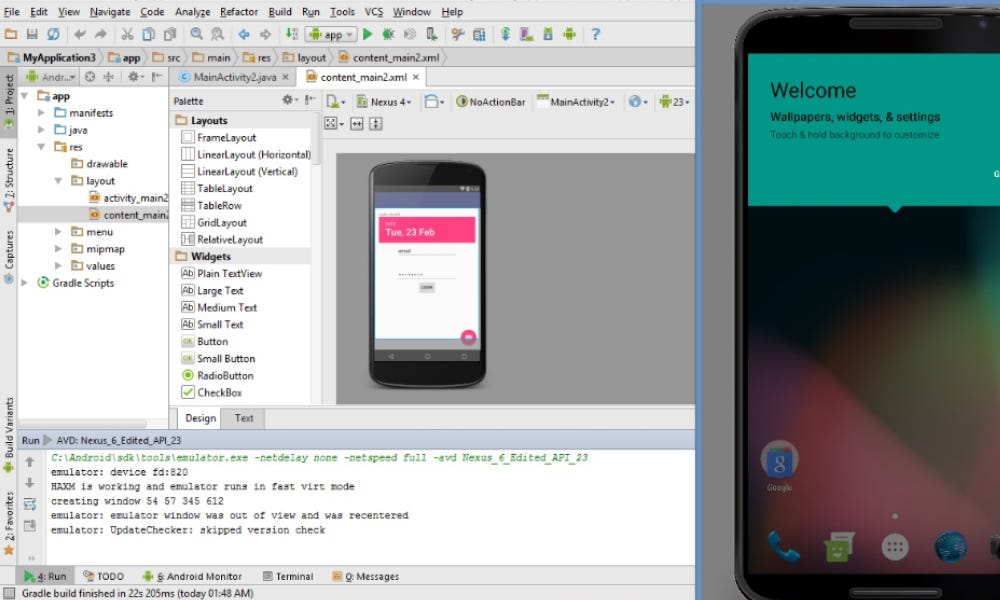
Task: Open the Android Device Monitor icon
Action: point(570,34)
